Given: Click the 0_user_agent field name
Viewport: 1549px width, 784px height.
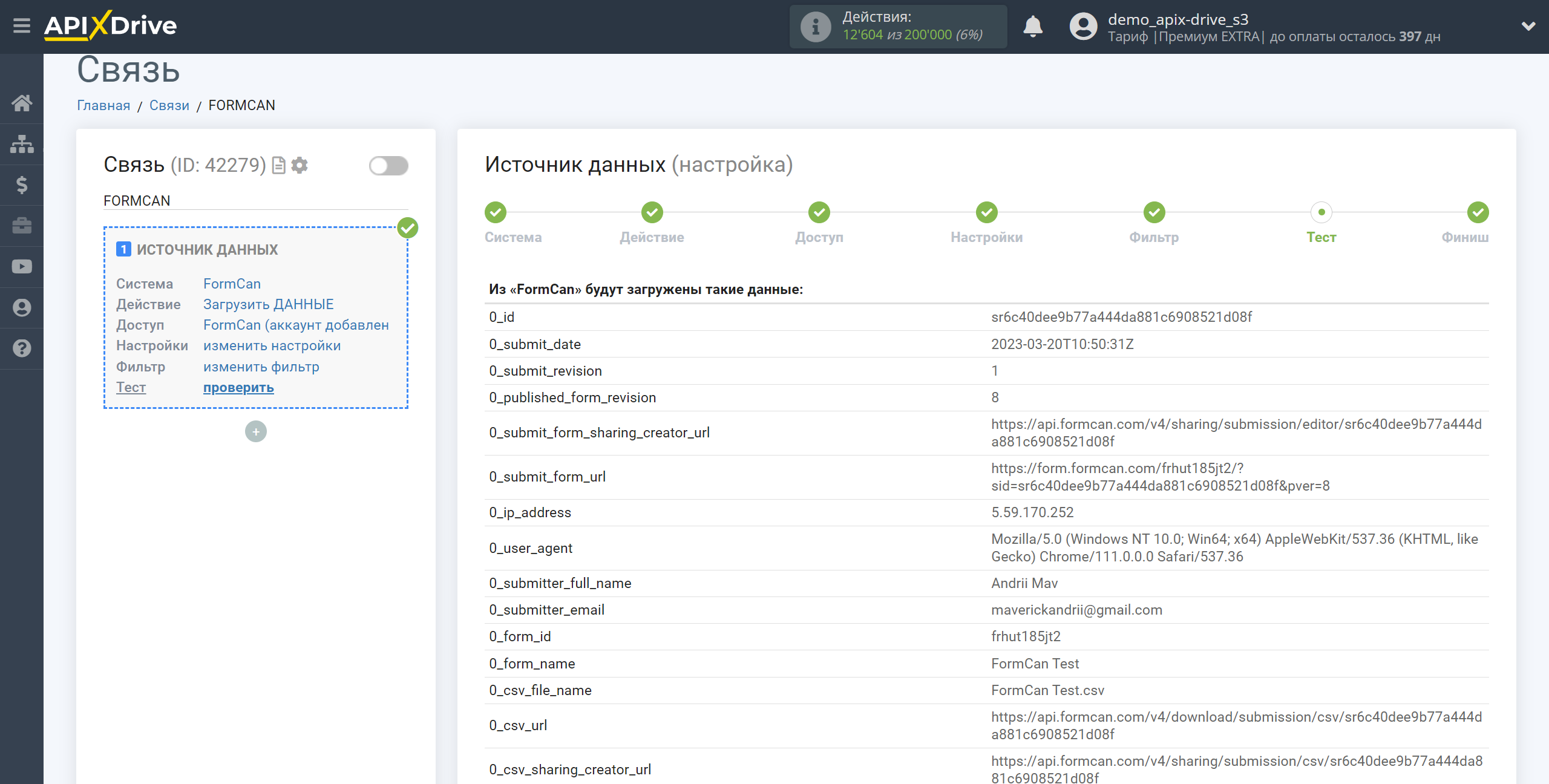Looking at the screenshot, I should (x=530, y=548).
